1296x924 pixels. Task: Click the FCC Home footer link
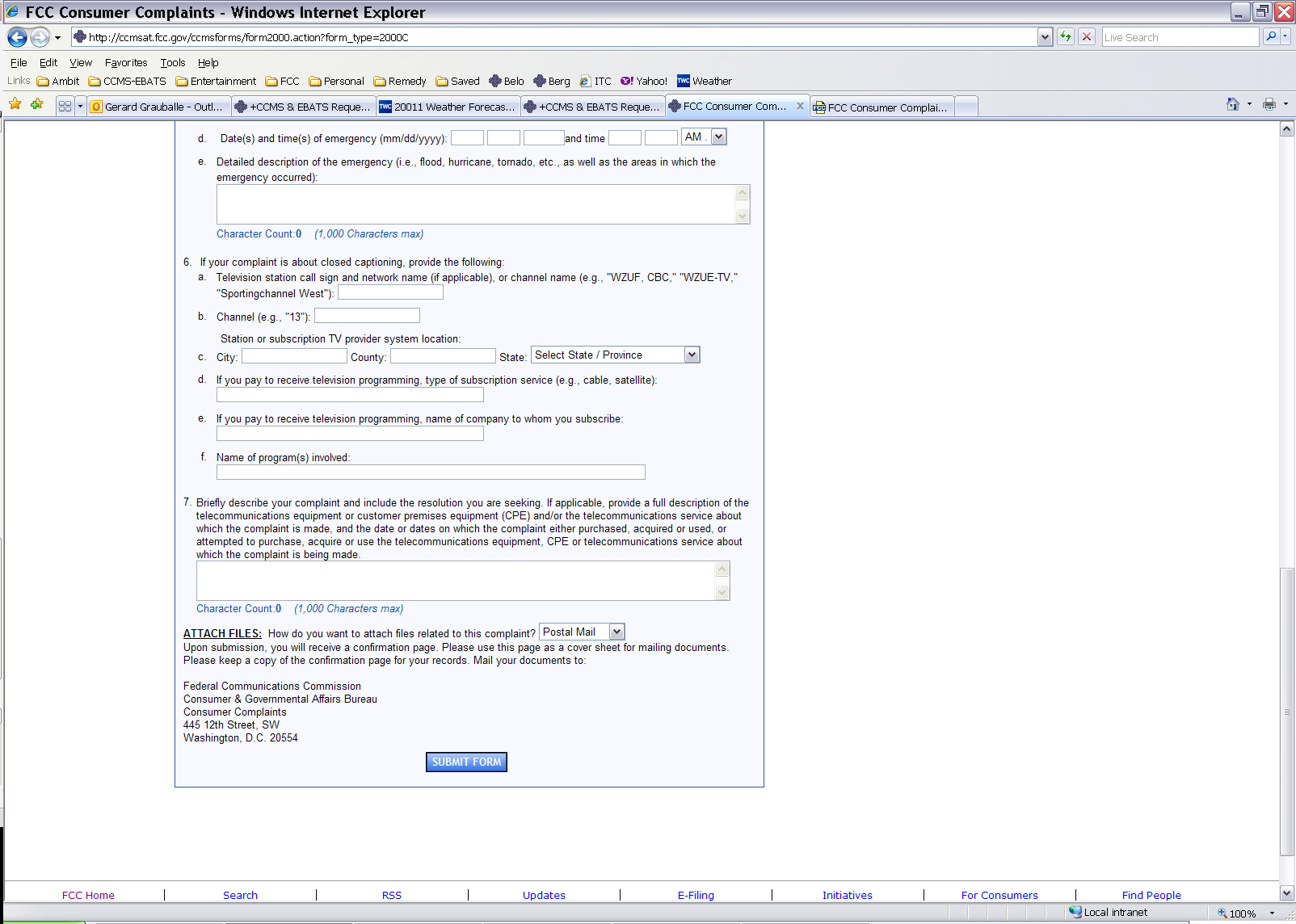(88, 895)
